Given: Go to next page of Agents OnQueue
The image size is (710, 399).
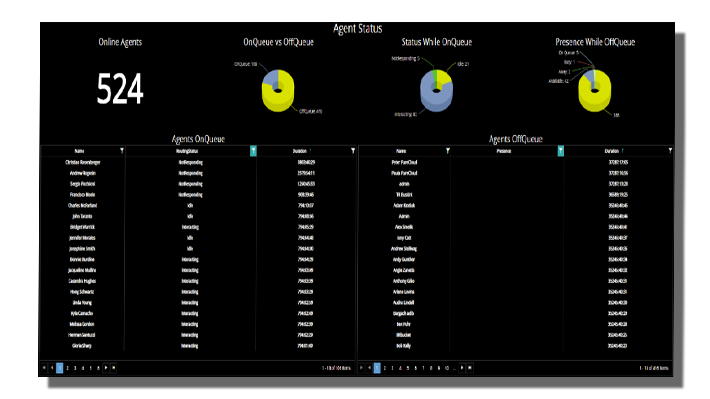Looking at the screenshot, I should tap(106, 368).
